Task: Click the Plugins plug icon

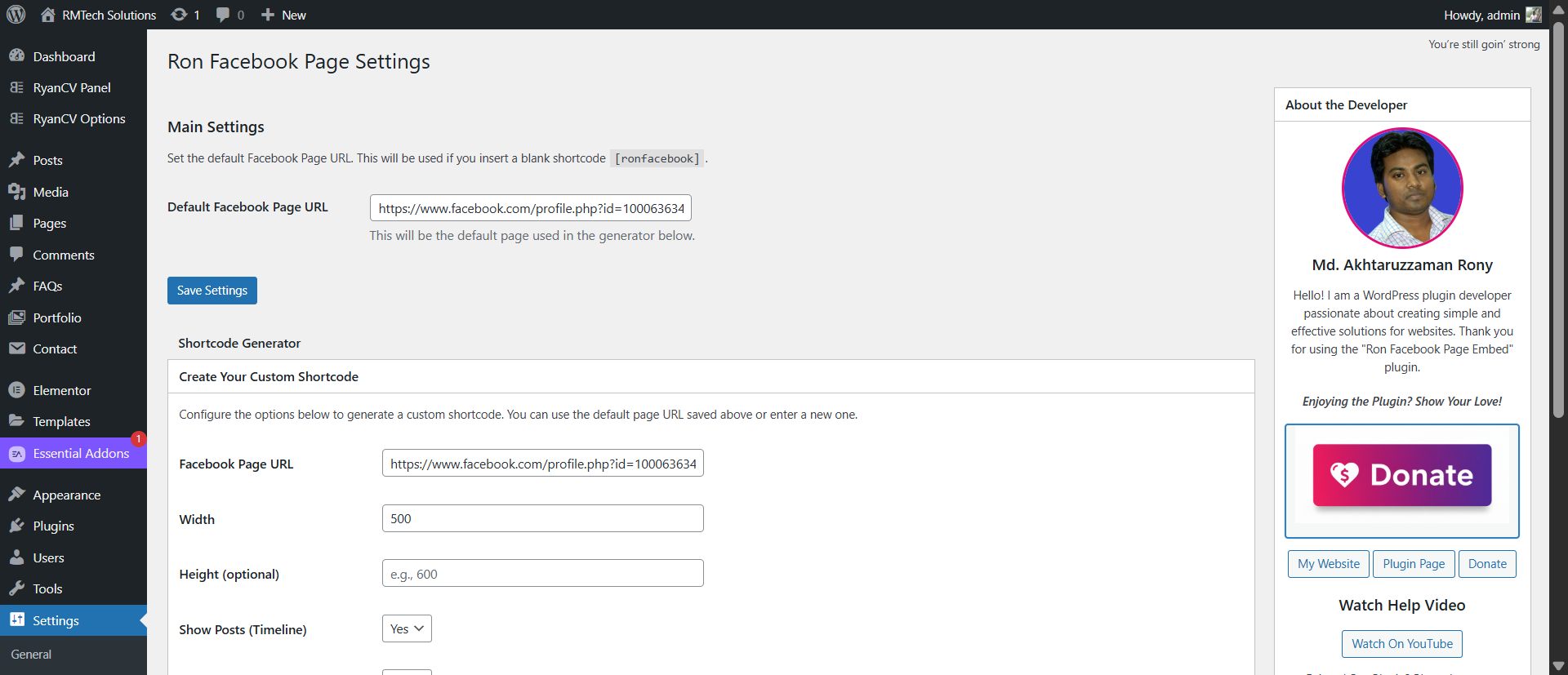Action: click(x=16, y=526)
